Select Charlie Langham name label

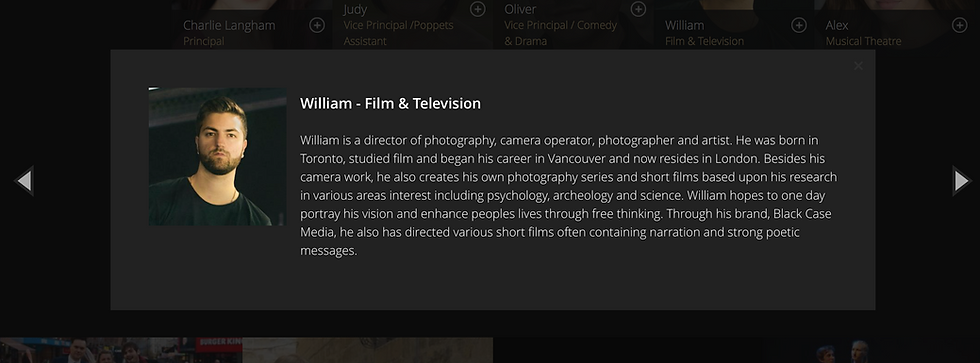(x=229, y=26)
